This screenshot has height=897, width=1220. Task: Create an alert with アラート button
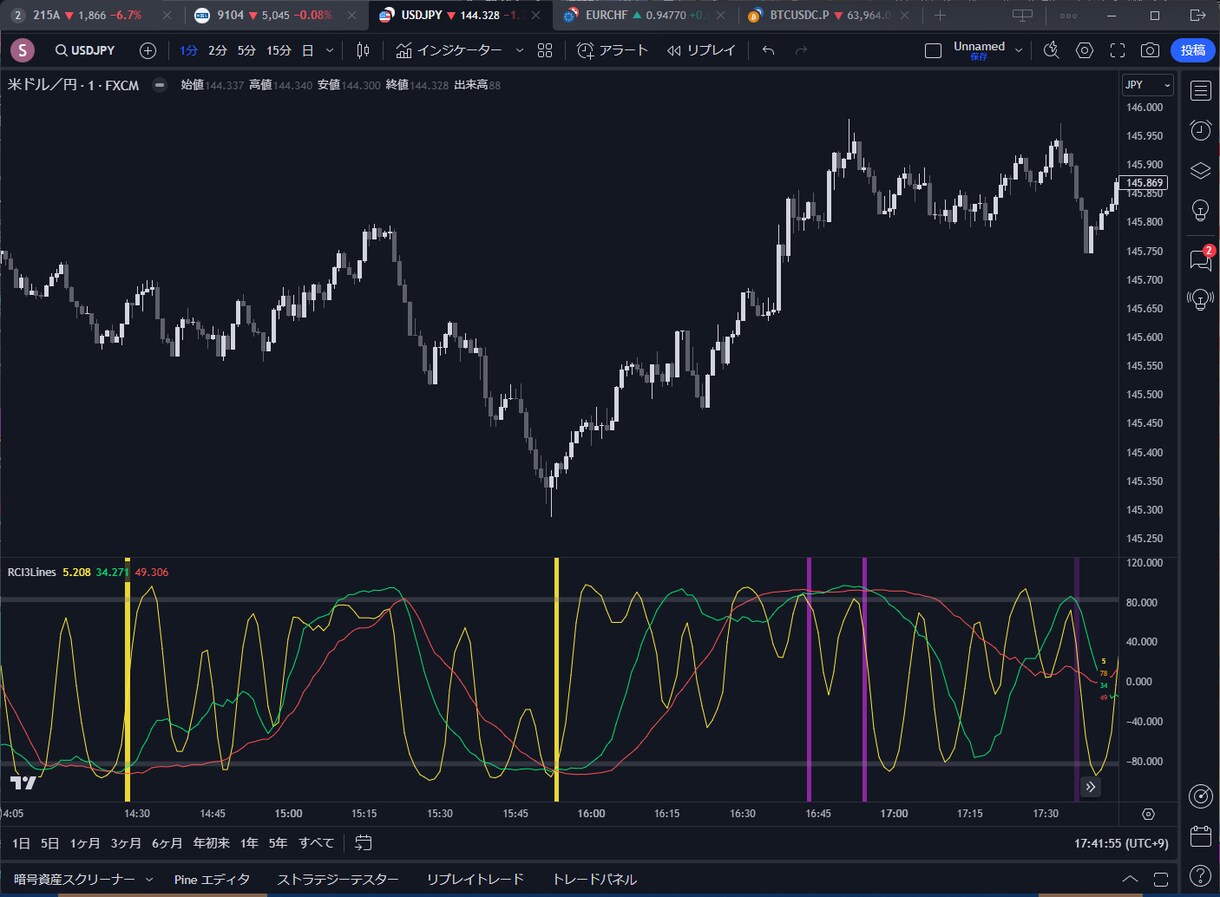pyautogui.click(x=613, y=51)
